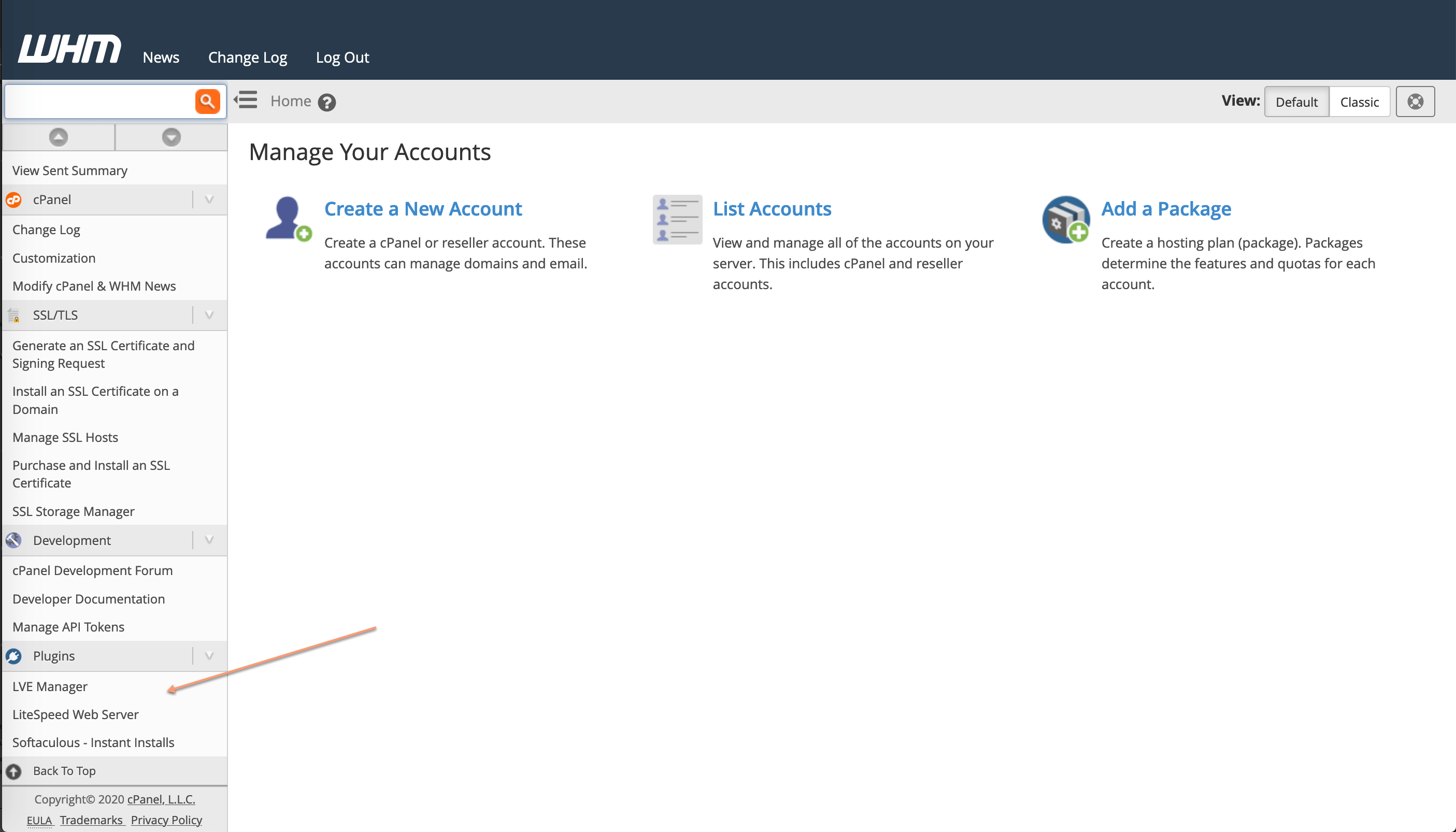Image resolution: width=1456 pixels, height=832 pixels.
Task: Click Log Out in the top menu
Action: pos(342,58)
